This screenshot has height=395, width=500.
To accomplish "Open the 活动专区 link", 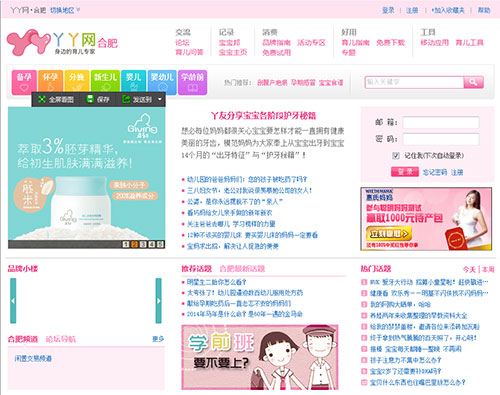I will click(311, 43).
